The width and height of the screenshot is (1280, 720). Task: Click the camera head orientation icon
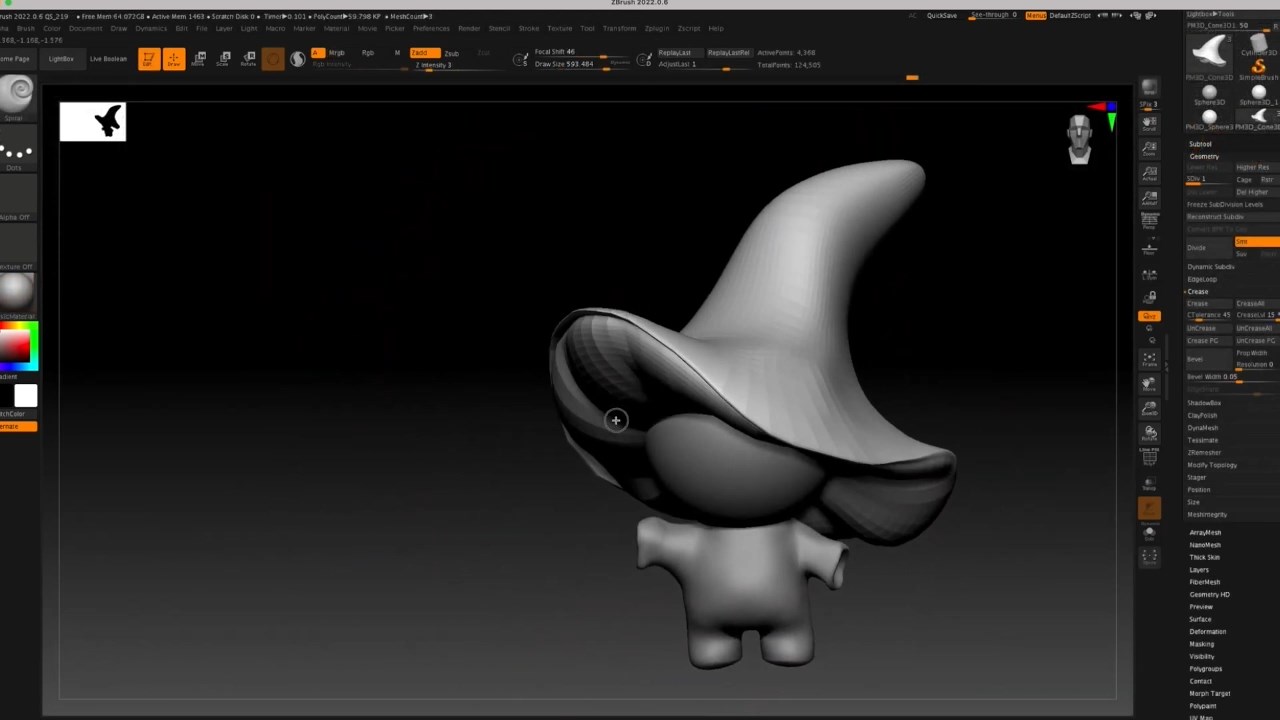1079,138
